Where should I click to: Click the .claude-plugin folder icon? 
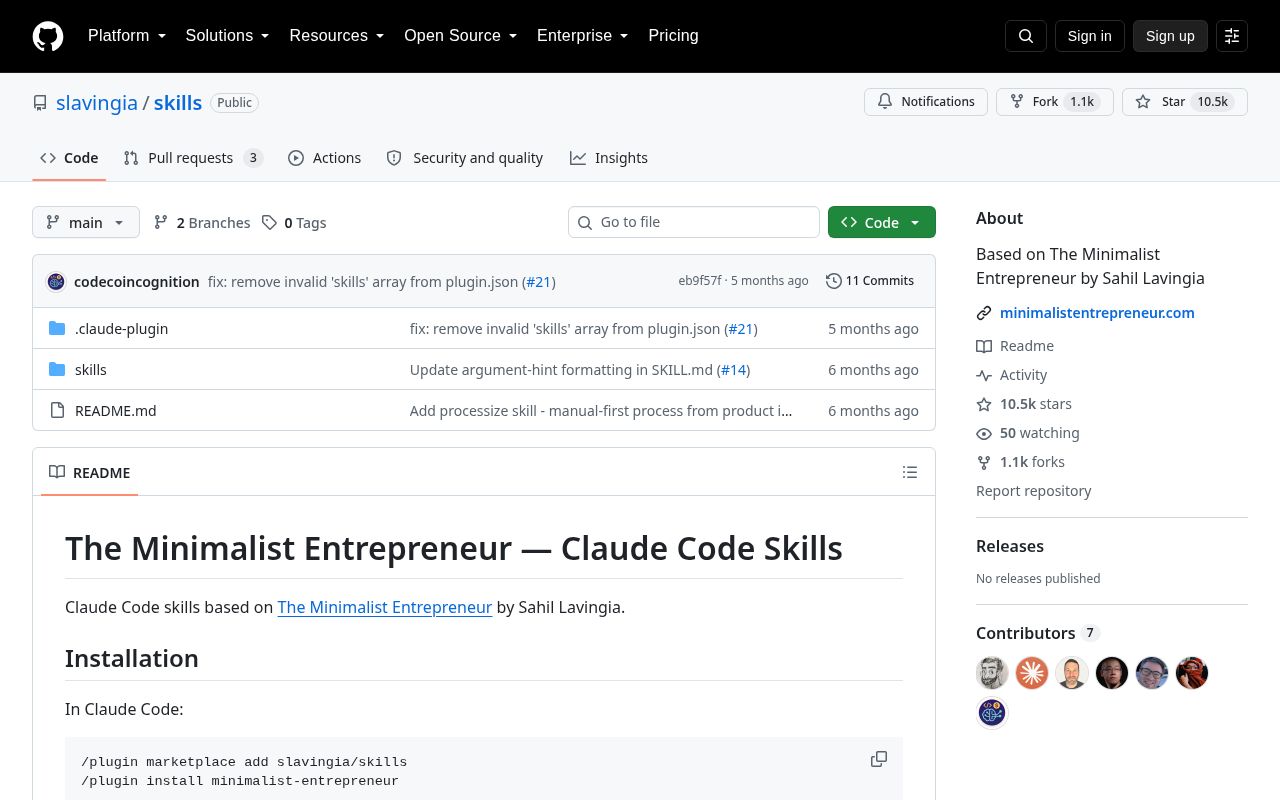pyautogui.click(x=57, y=329)
